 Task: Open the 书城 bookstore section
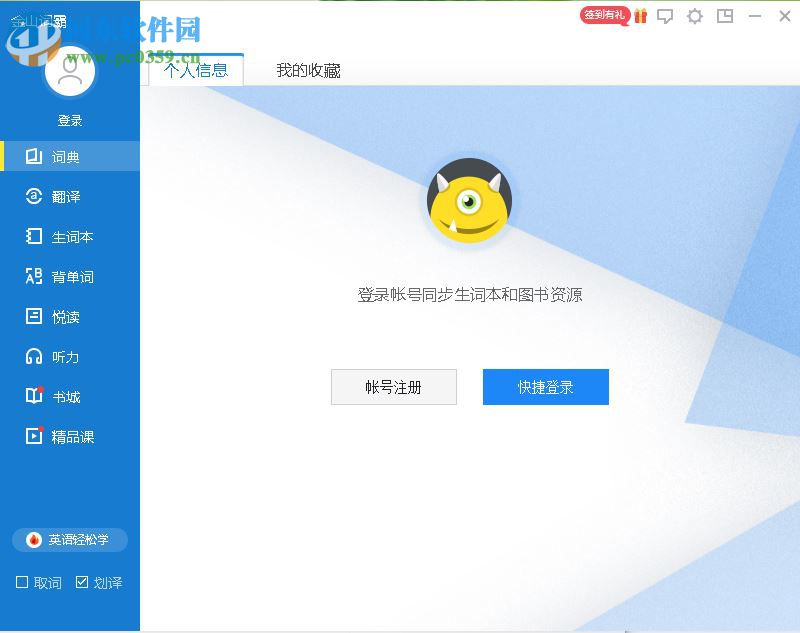point(70,396)
